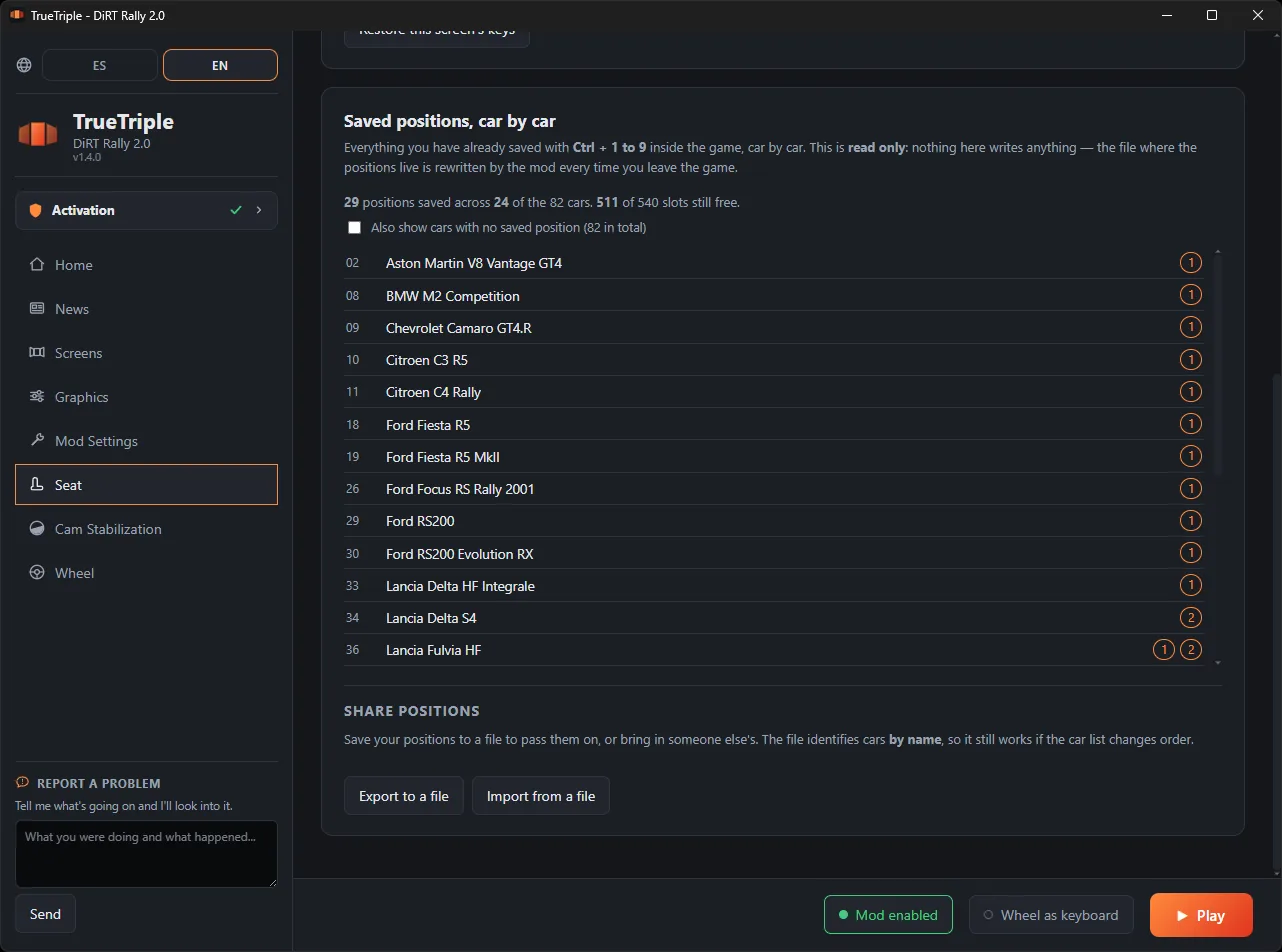Open the Wheel page
The width and height of the screenshot is (1282, 952).
click(146, 573)
